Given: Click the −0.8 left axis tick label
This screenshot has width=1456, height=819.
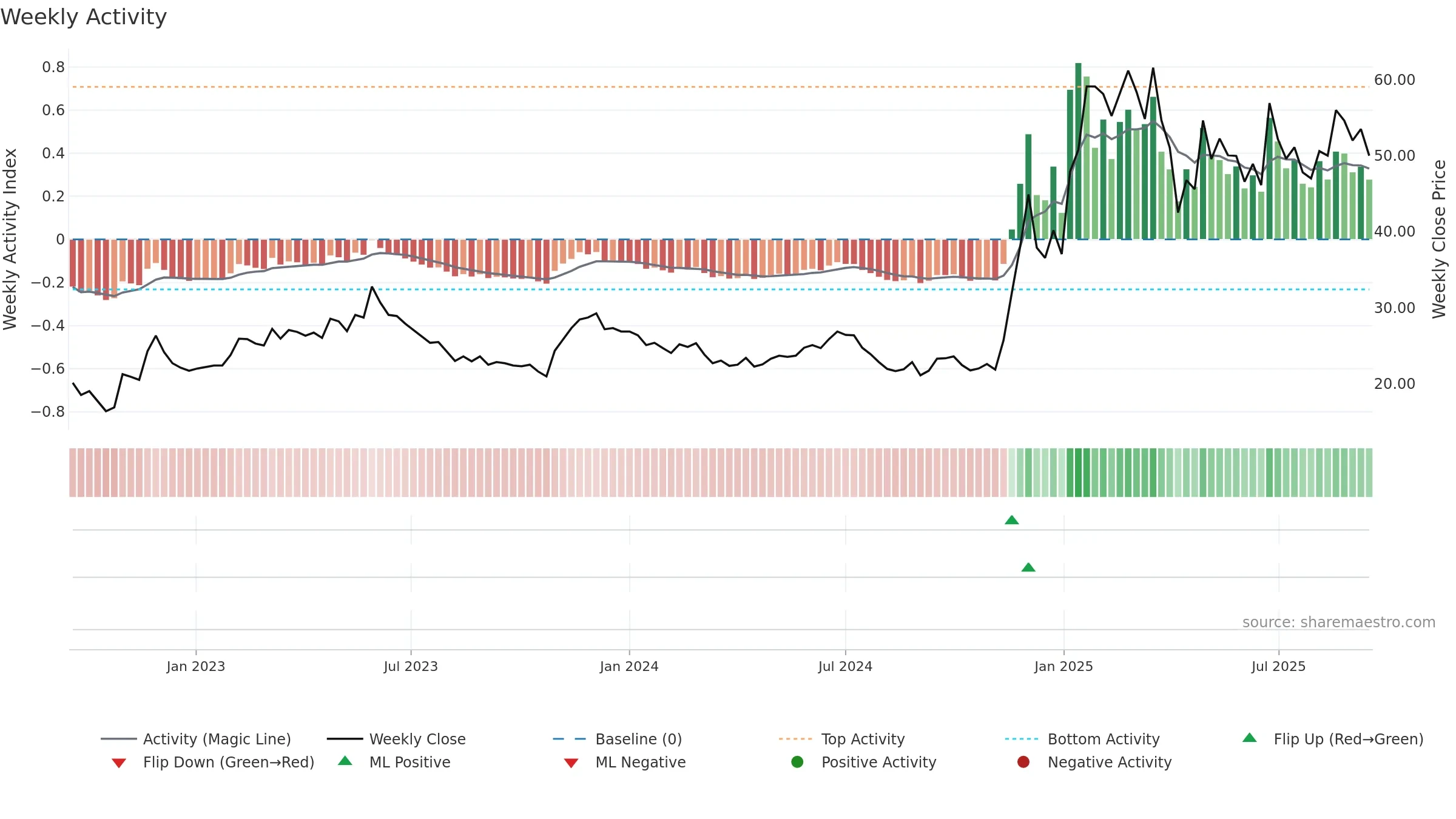Looking at the screenshot, I should coord(48,411).
